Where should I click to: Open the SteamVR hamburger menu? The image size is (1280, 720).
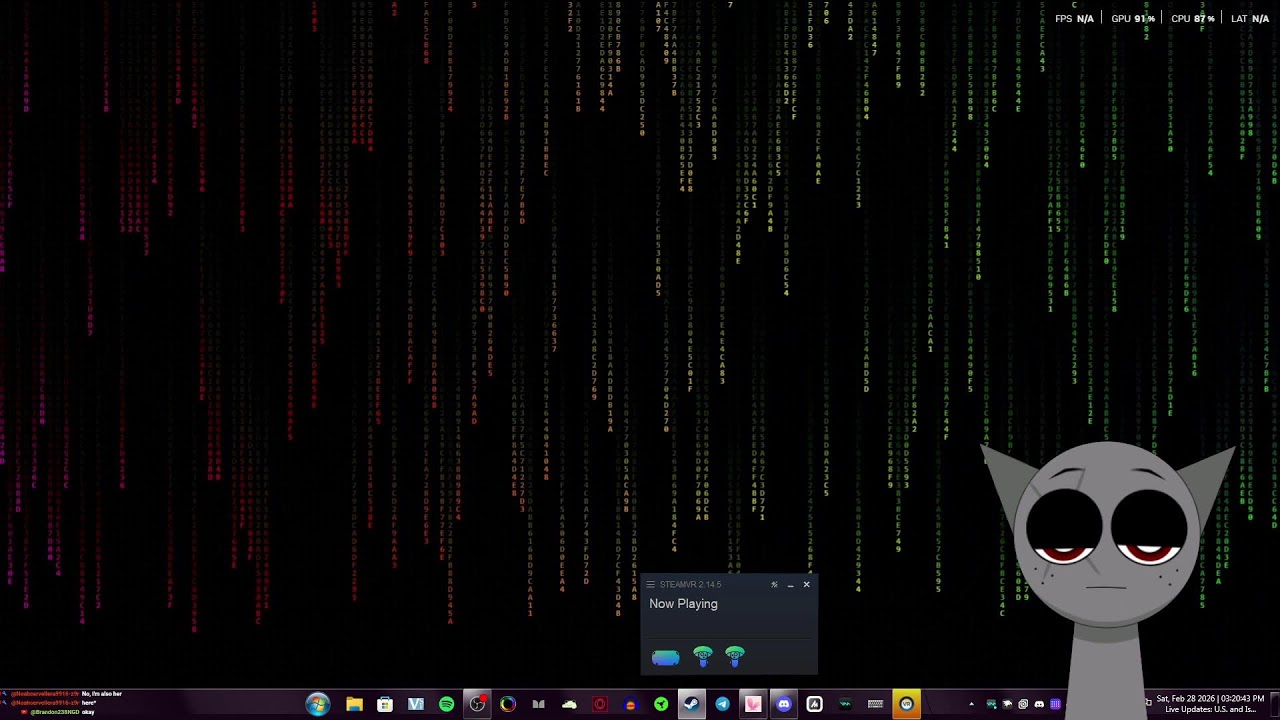(650, 584)
